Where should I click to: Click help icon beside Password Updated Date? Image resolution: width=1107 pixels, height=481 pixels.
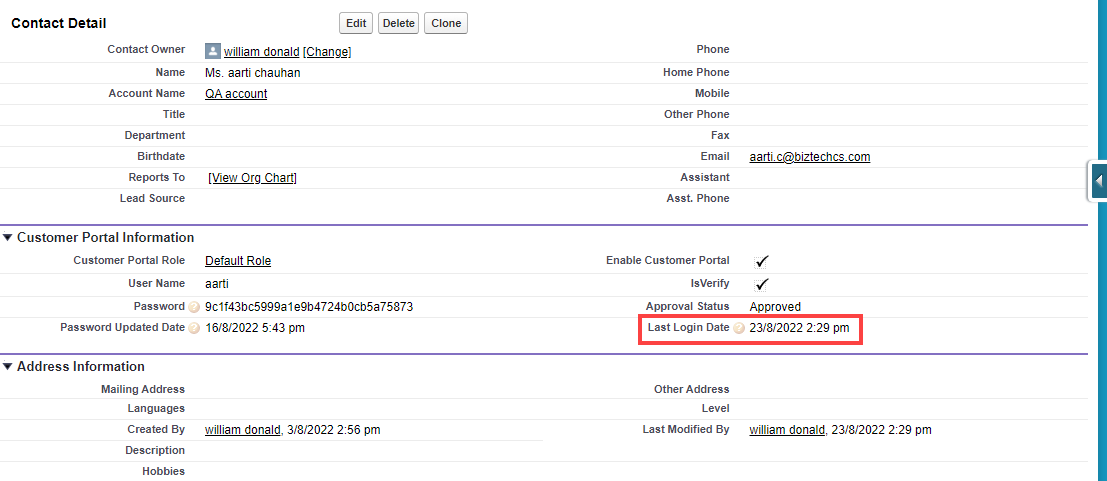(x=194, y=328)
